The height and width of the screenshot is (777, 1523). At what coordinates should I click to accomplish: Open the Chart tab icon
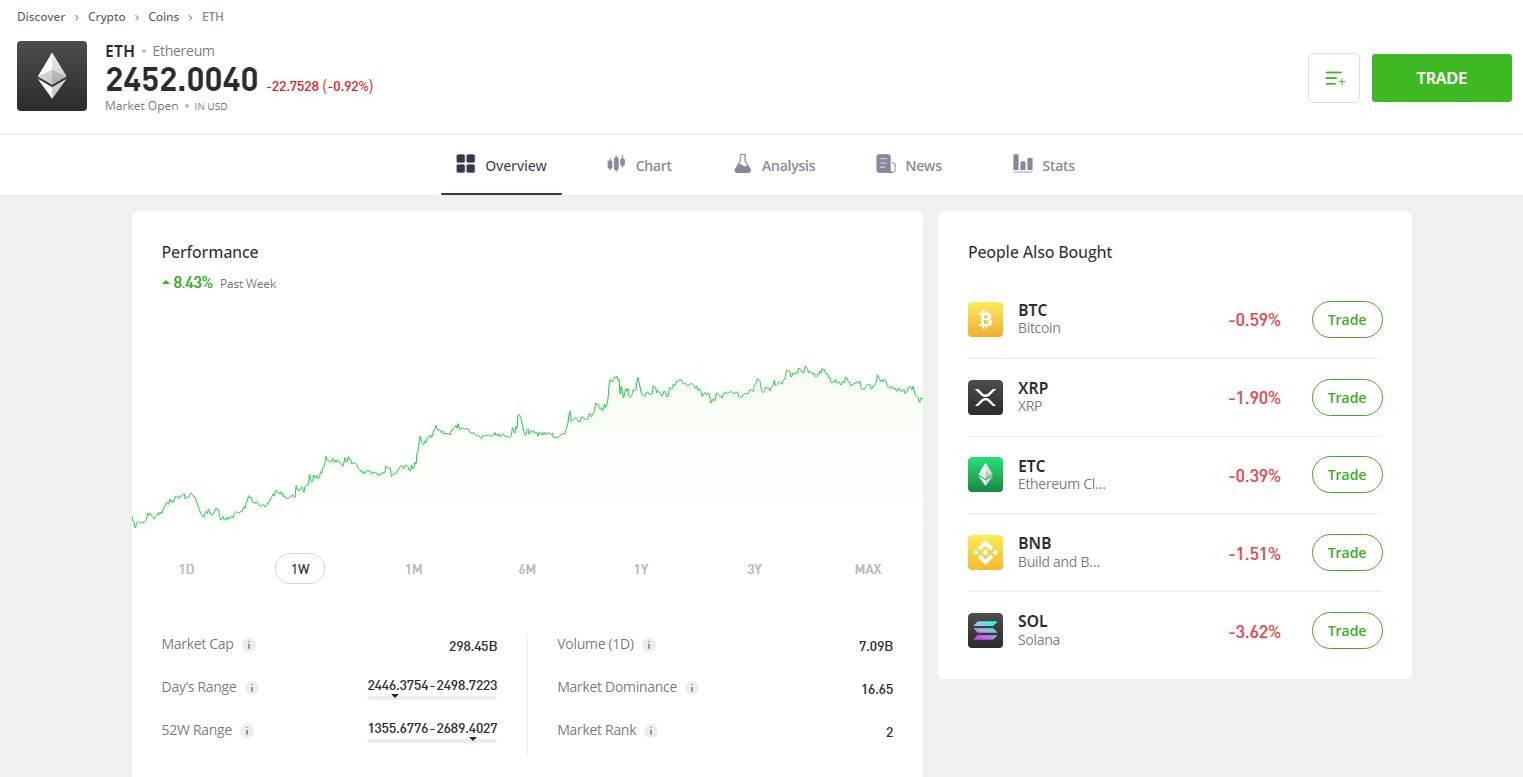pos(616,163)
